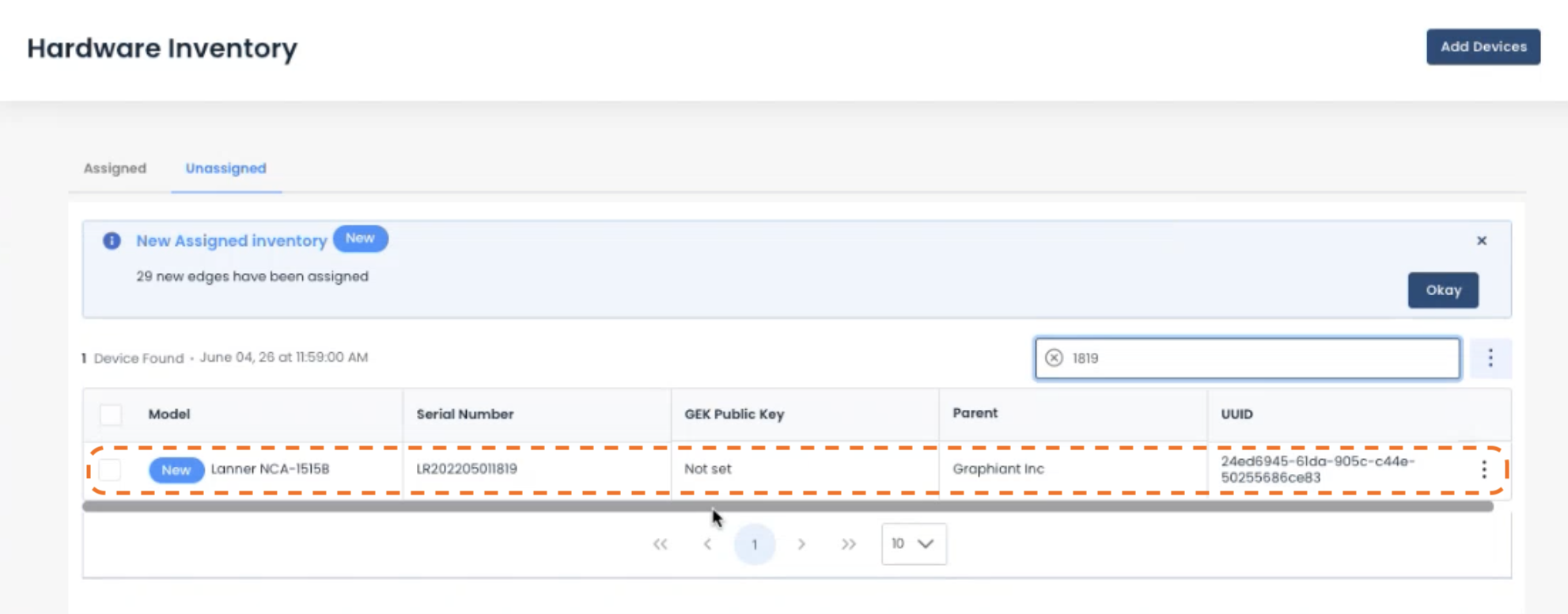Tick the select-all checkbox in the table header
Image resolution: width=1568 pixels, height=614 pixels.
(x=111, y=415)
